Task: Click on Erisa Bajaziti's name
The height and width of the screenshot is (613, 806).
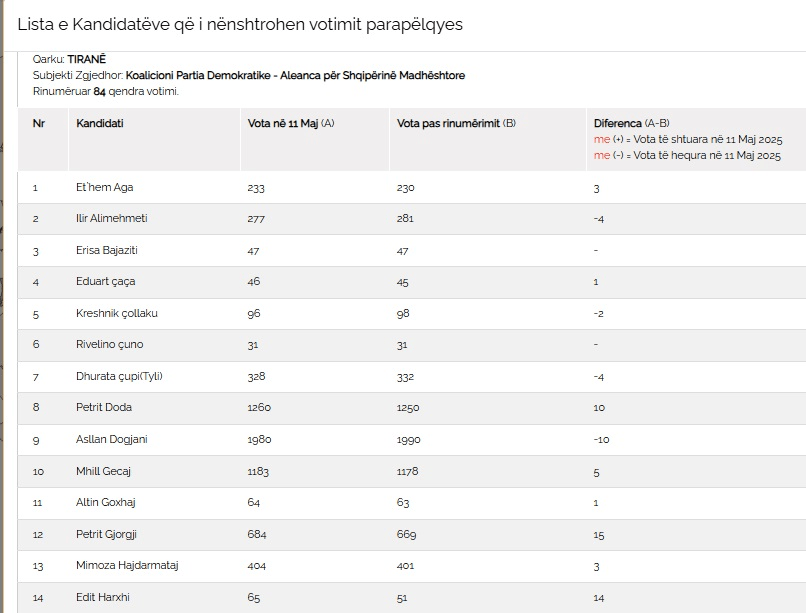Action: click(x=108, y=250)
